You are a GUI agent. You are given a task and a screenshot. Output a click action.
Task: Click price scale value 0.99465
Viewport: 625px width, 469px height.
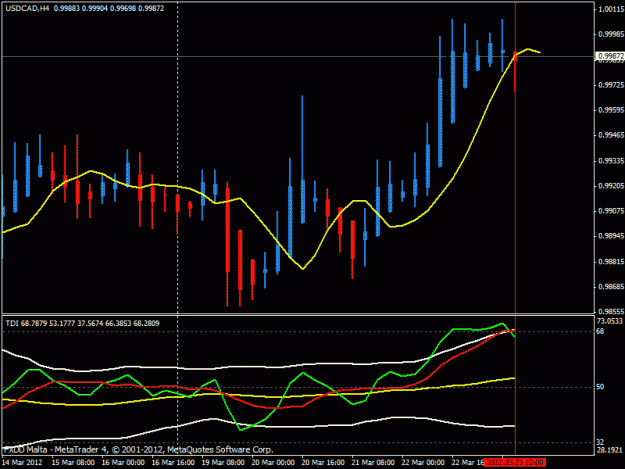point(611,135)
